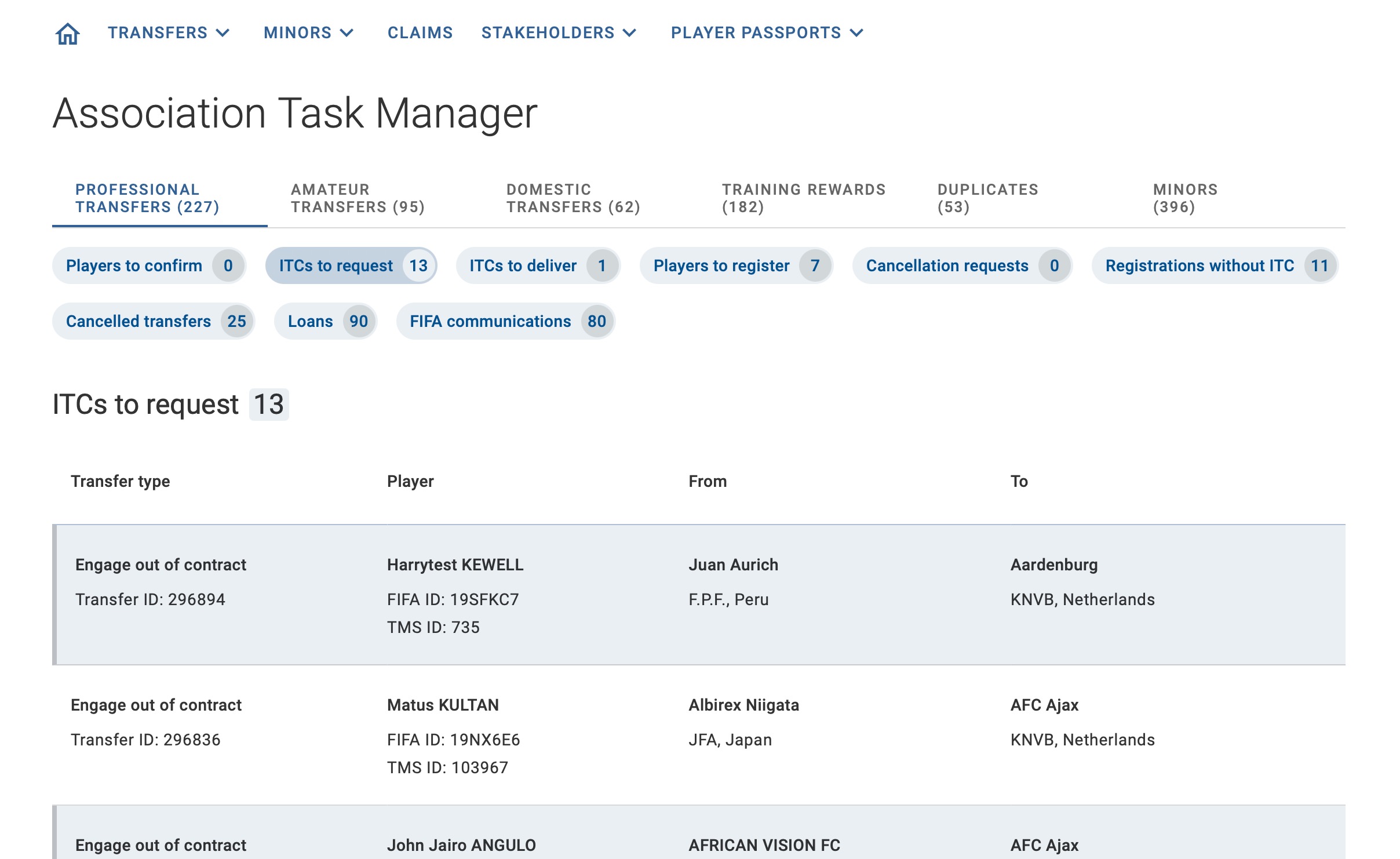Click FIFA ID 19NX6E6

click(454, 740)
